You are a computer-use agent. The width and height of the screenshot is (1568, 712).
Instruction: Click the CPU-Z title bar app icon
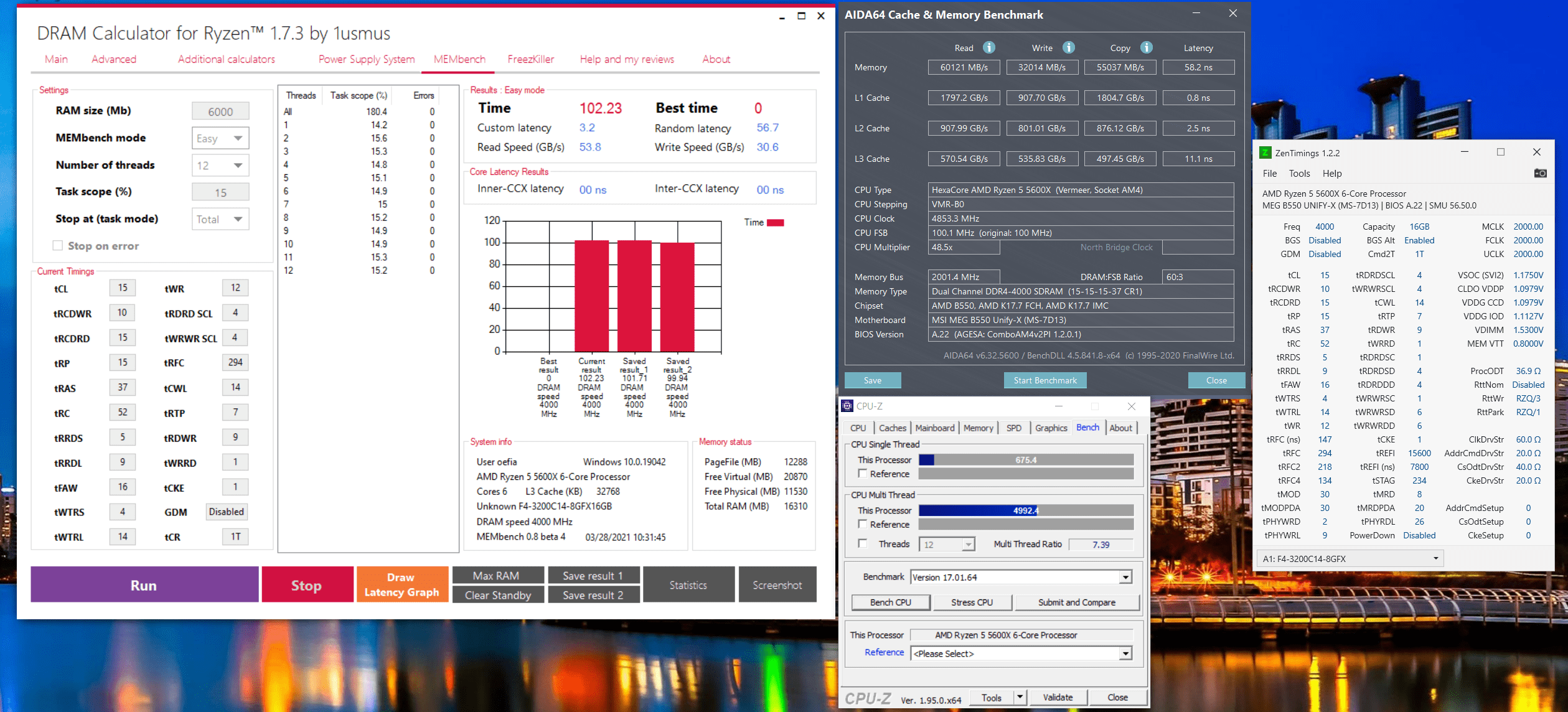pyautogui.click(x=847, y=406)
